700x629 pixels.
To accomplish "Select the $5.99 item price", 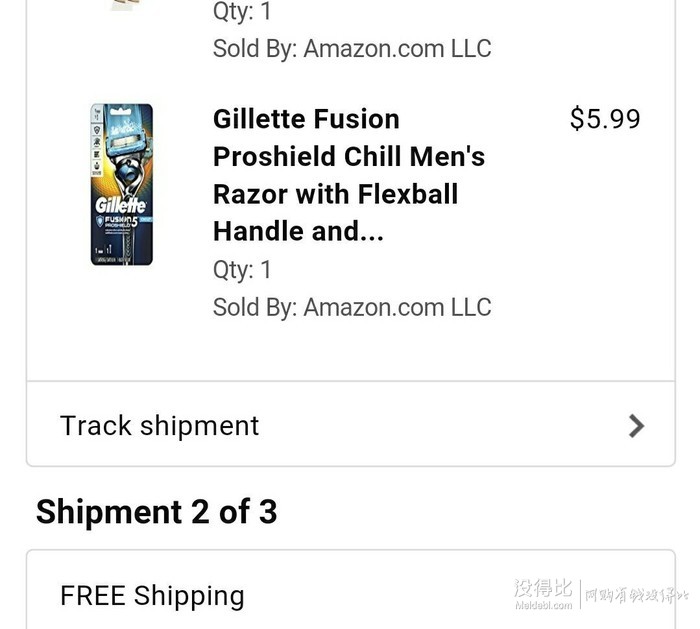I will [605, 119].
